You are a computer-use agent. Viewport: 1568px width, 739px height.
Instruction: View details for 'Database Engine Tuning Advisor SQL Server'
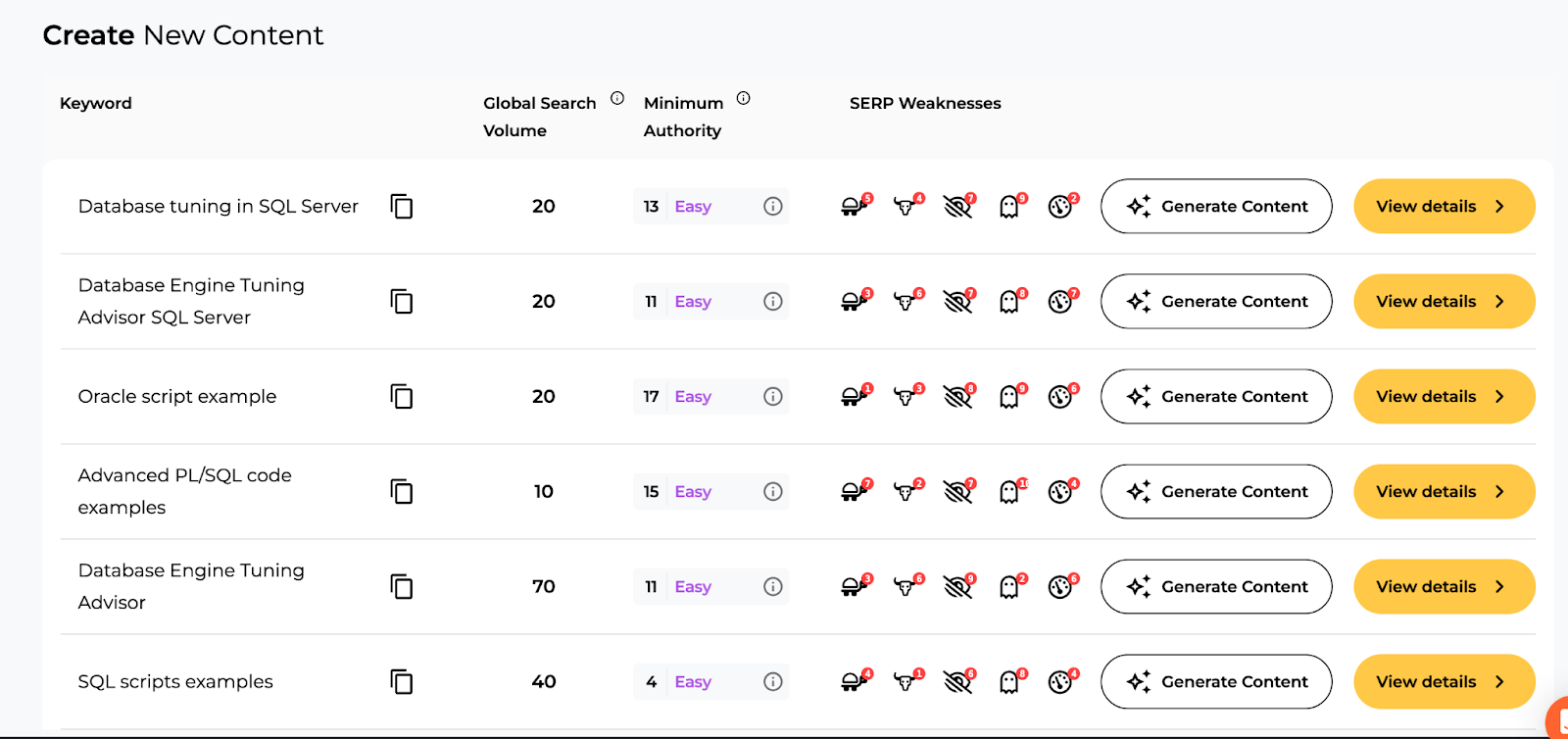pos(1444,302)
